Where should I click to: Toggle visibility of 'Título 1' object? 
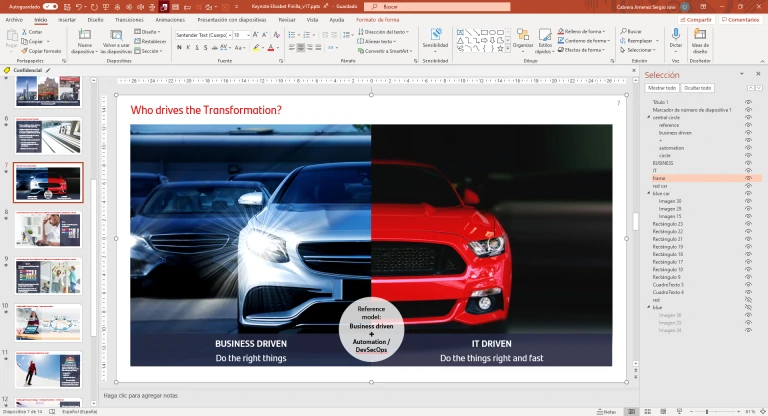748,102
